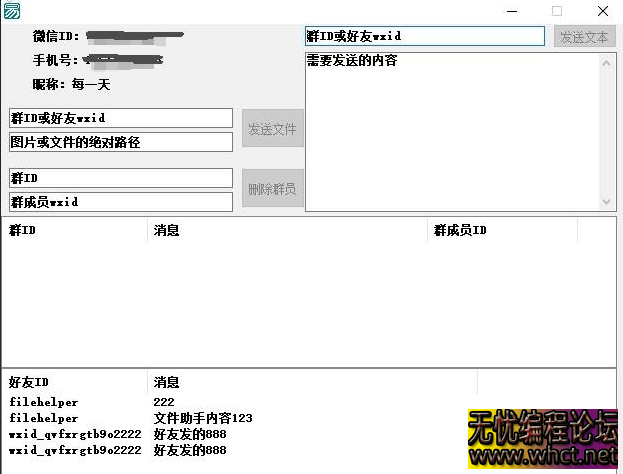The width and height of the screenshot is (623, 474).
Task: Click the content area scroll-down arrow
Action: (x=606, y=202)
